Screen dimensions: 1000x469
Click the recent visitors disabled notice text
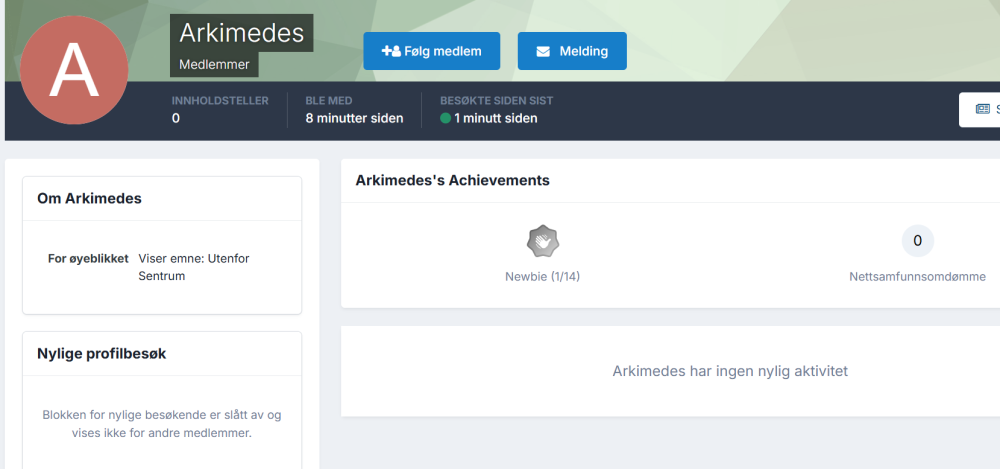(x=162, y=424)
